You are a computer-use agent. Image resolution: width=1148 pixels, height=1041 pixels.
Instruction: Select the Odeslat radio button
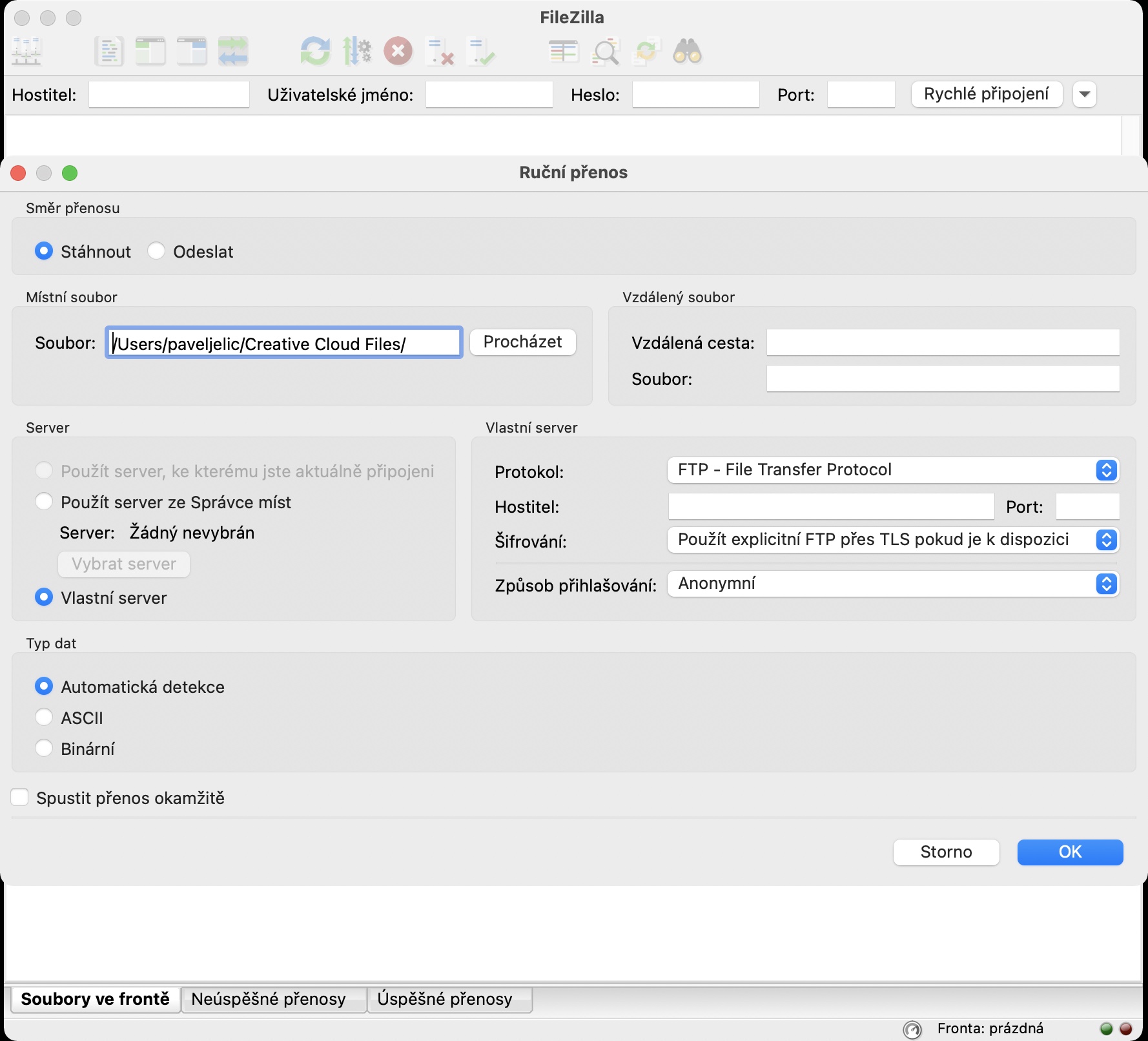(156, 251)
